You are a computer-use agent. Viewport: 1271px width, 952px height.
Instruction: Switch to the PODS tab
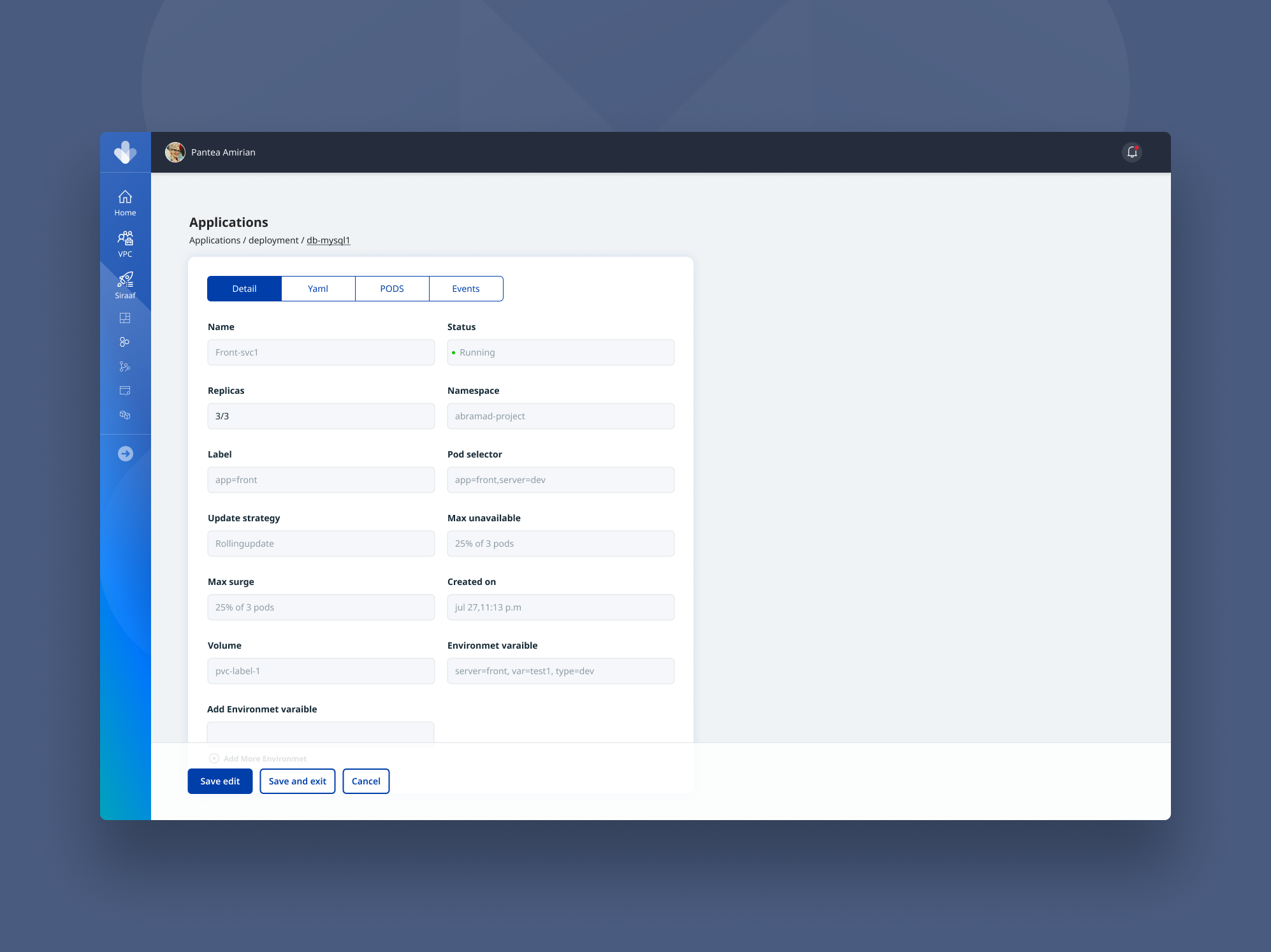click(x=392, y=289)
